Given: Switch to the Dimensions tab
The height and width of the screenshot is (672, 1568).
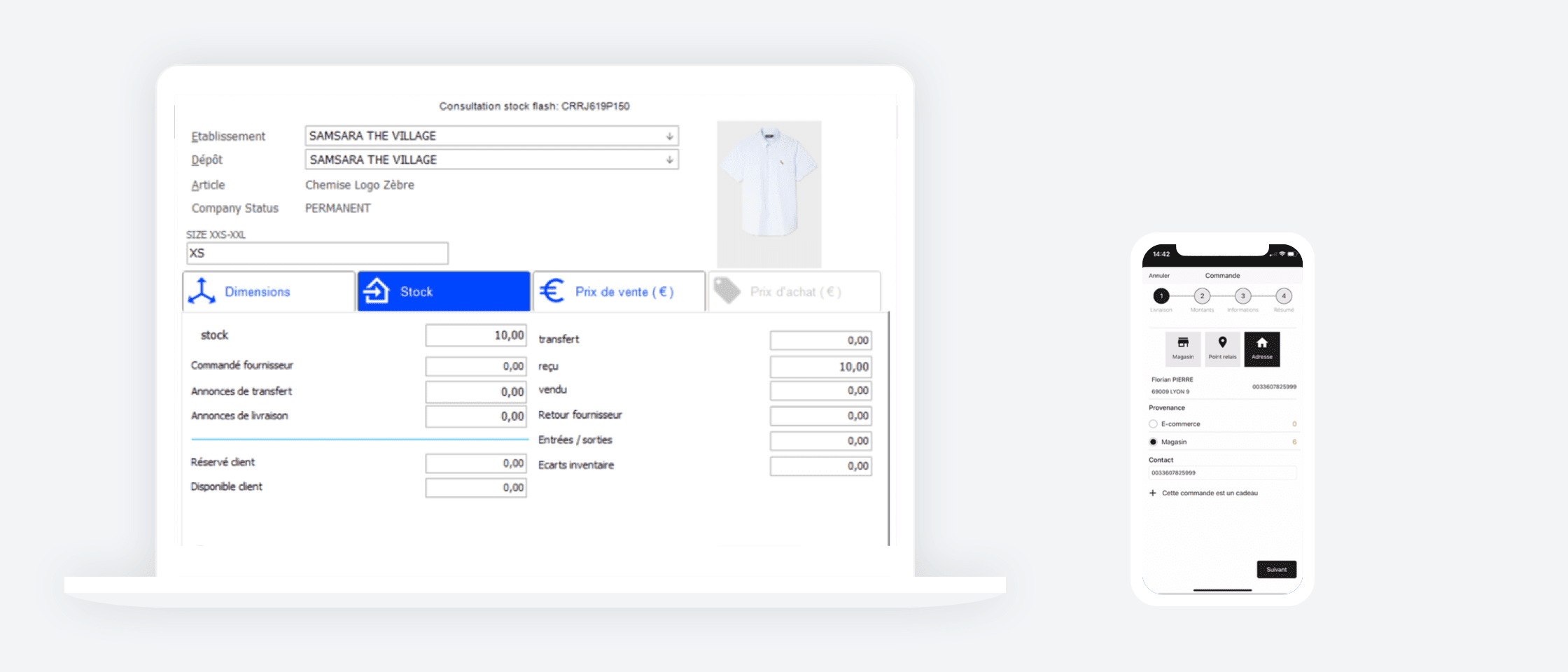Looking at the screenshot, I should (x=269, y=291).
